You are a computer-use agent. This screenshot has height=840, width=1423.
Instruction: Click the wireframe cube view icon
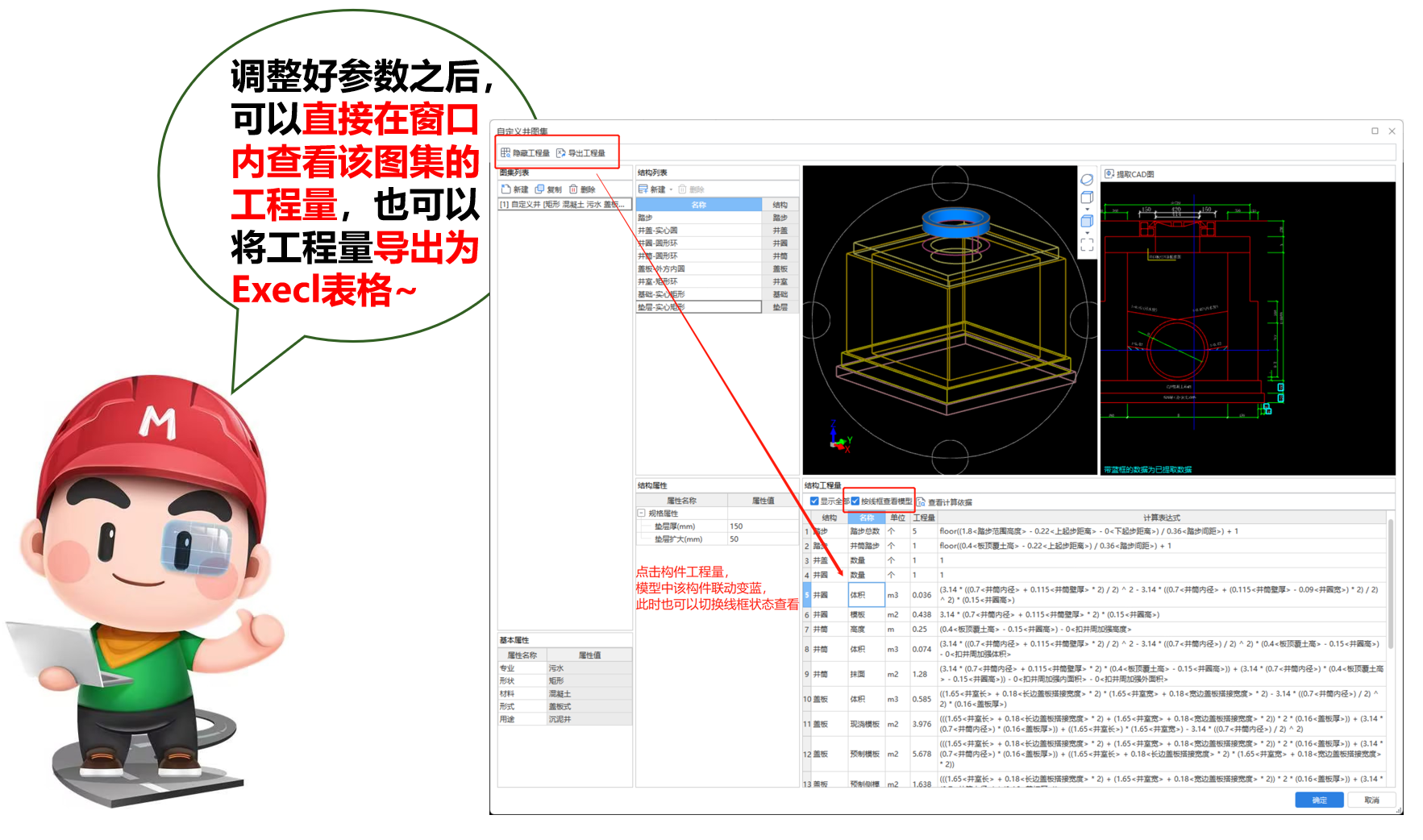(1087, 198)
